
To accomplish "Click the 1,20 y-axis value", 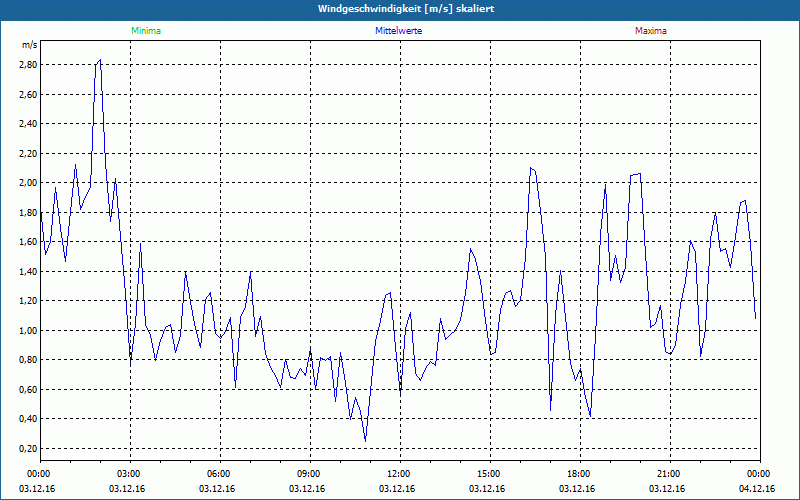I will [x=29, y=301].
